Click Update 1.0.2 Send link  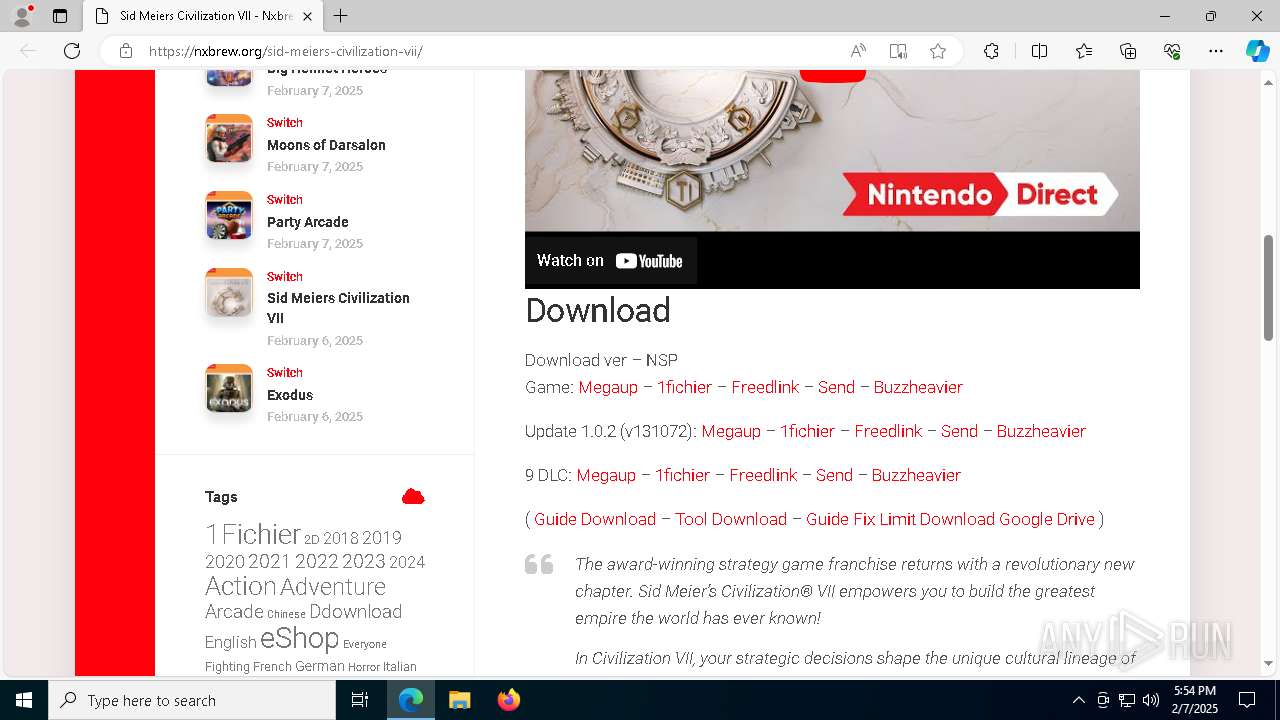point(959,431)
